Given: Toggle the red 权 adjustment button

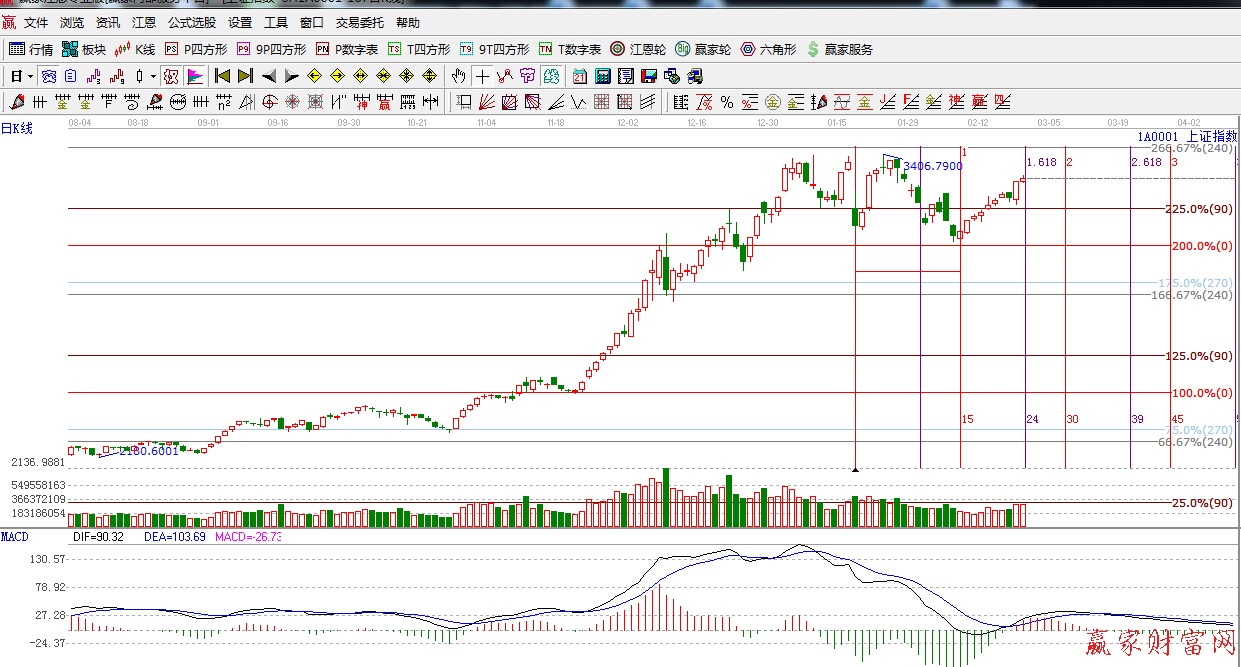Looking at the screenshot, I should pyautogui.click(x=171, y=76).
